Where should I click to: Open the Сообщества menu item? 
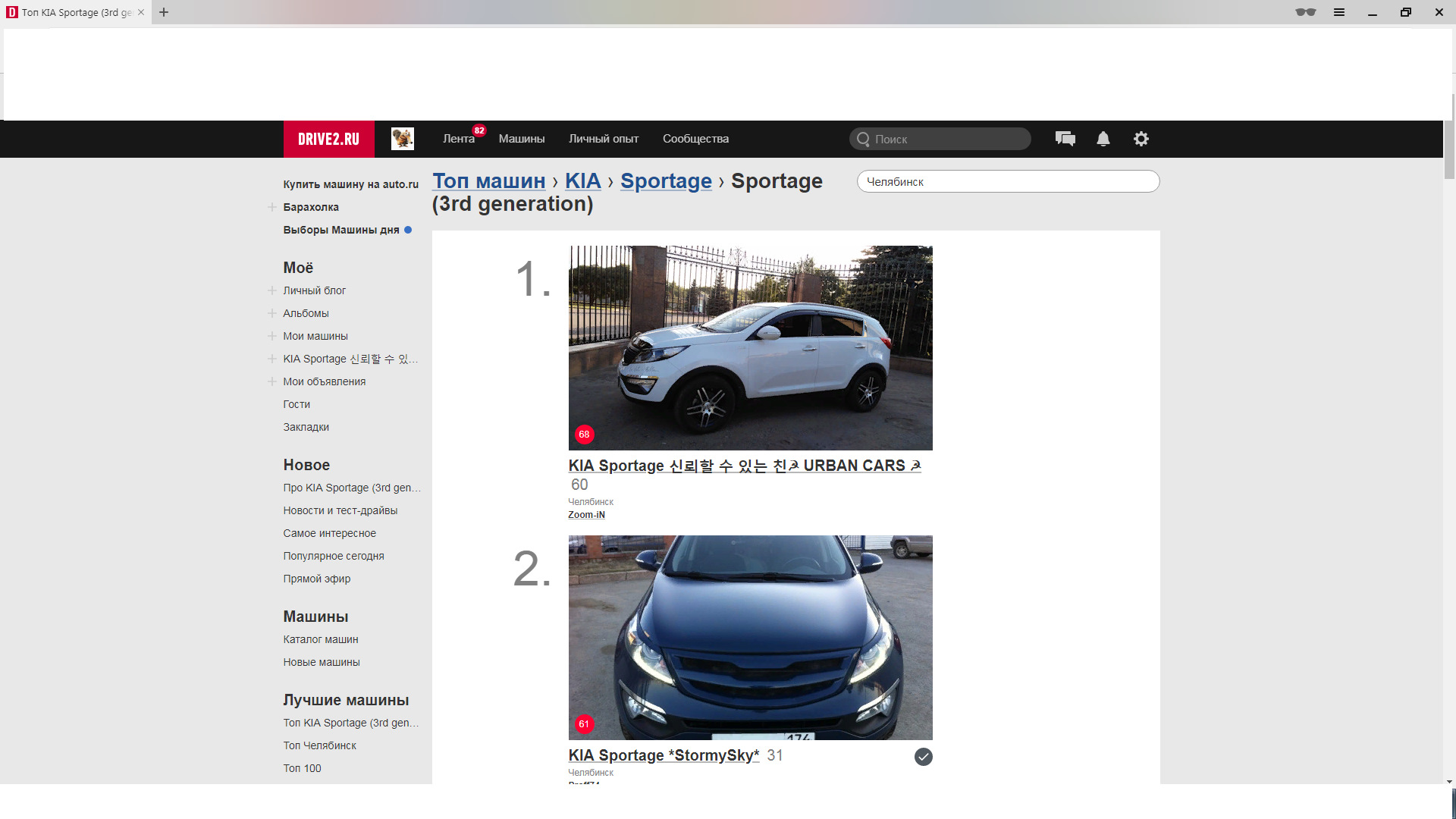pos(695,139)
